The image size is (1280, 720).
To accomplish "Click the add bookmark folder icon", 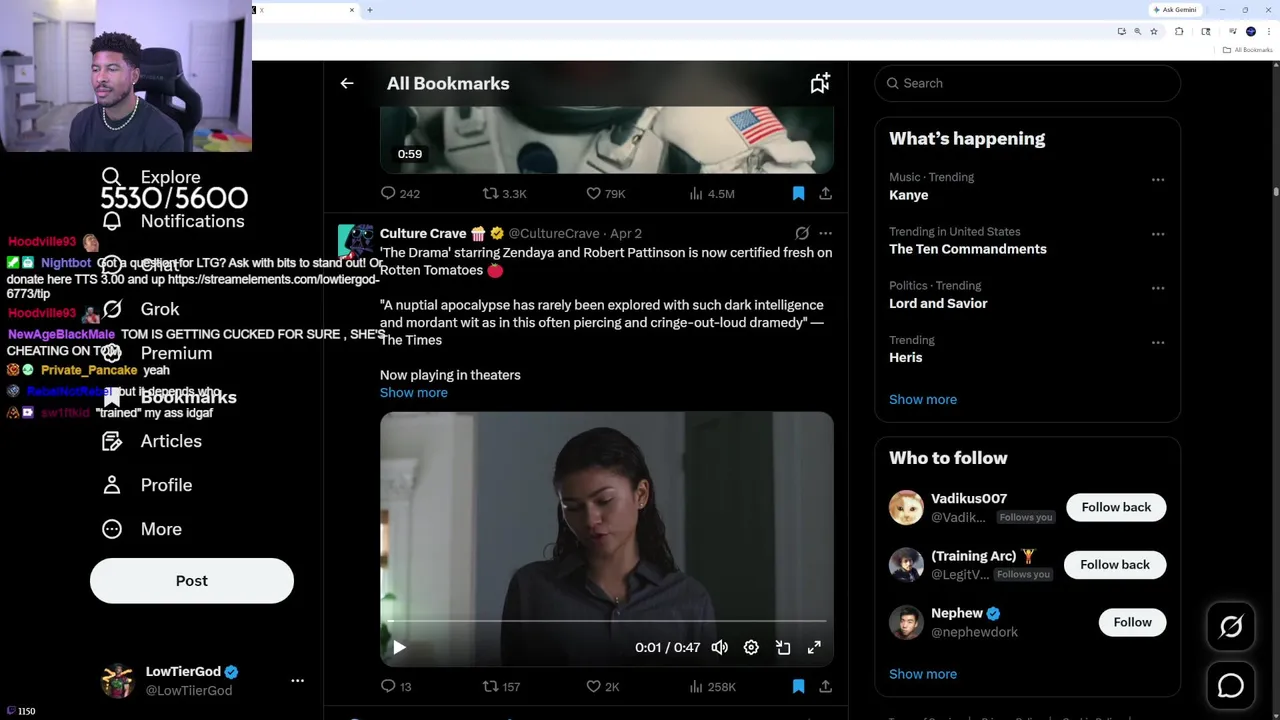I will coord(820,83).
